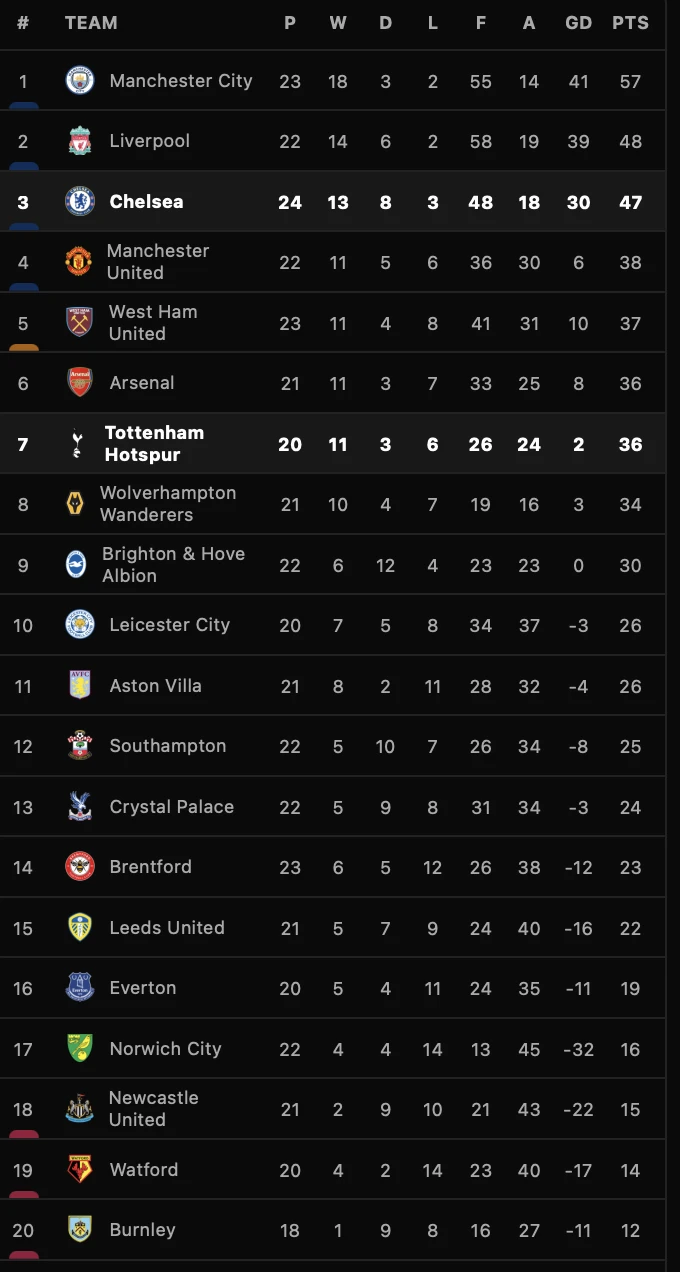
Task: Sort table by PTS column header
Action: 630,23
